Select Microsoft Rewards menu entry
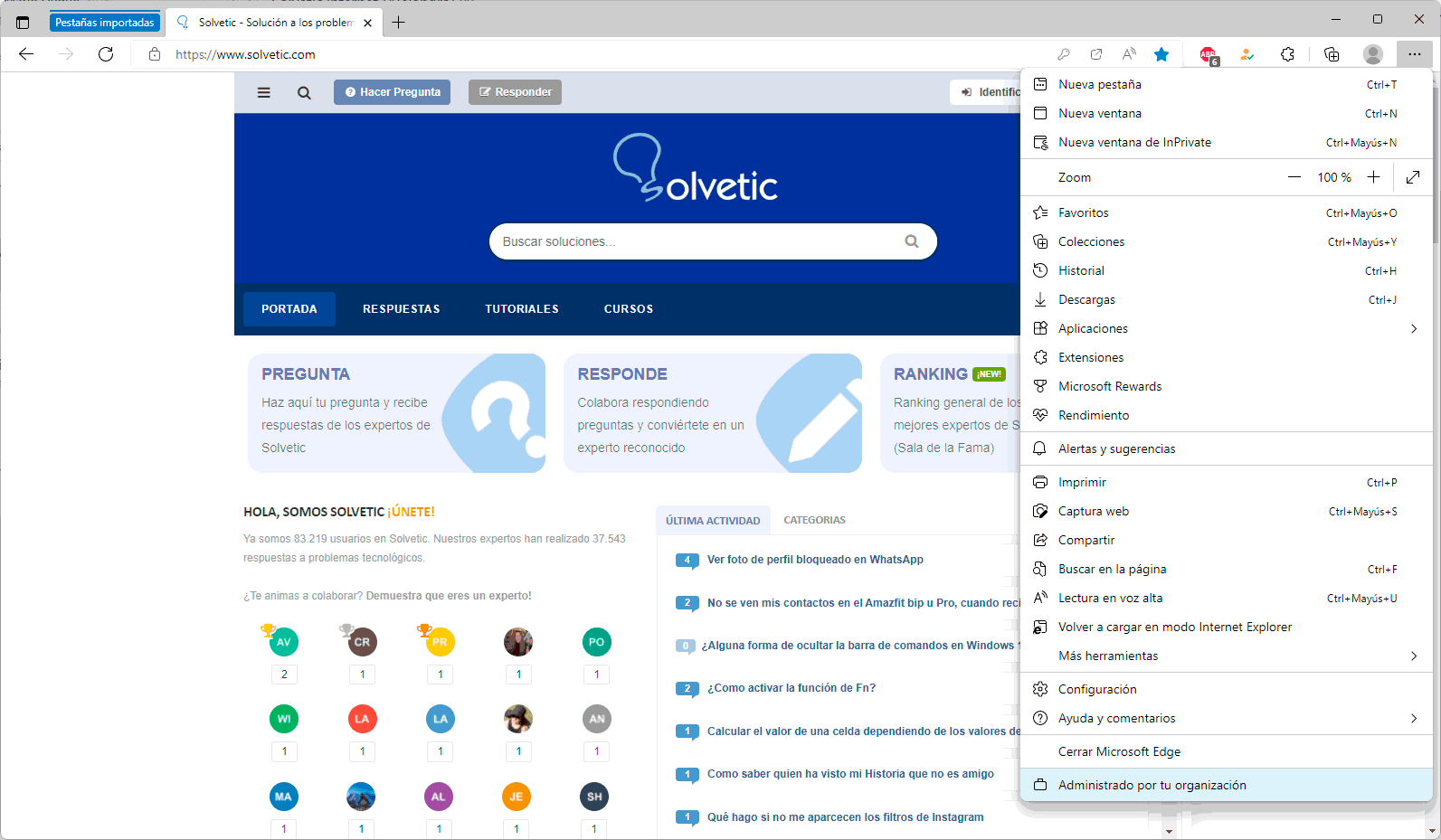Viewport: 1441px width, 840px height. click(x=1227, y=386)
